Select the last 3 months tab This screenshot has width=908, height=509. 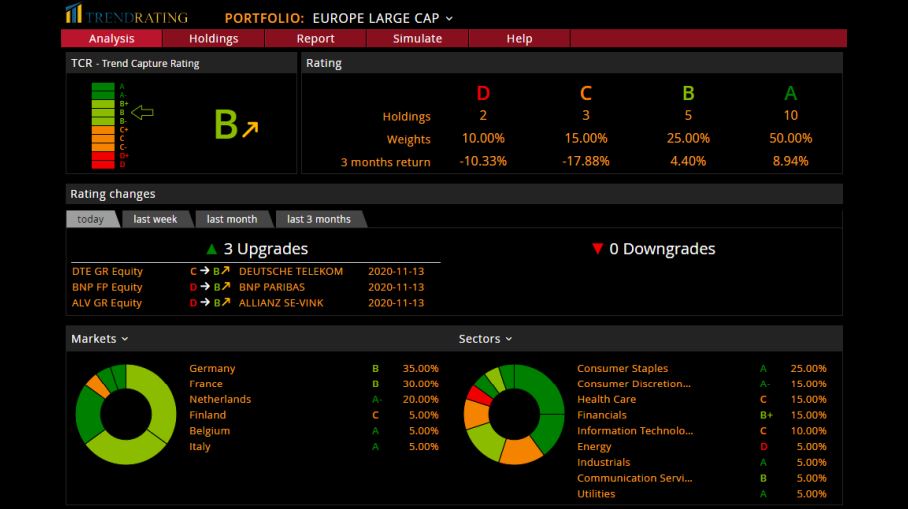319,219
